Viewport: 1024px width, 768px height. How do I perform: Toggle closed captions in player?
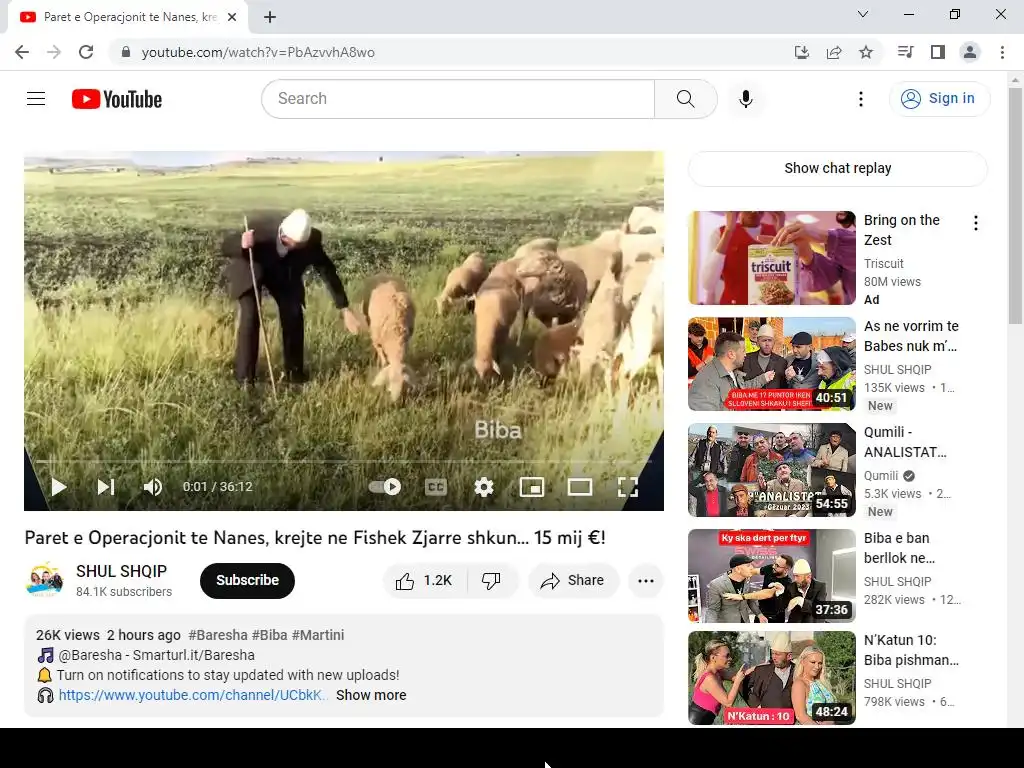[x=436, y=487]
